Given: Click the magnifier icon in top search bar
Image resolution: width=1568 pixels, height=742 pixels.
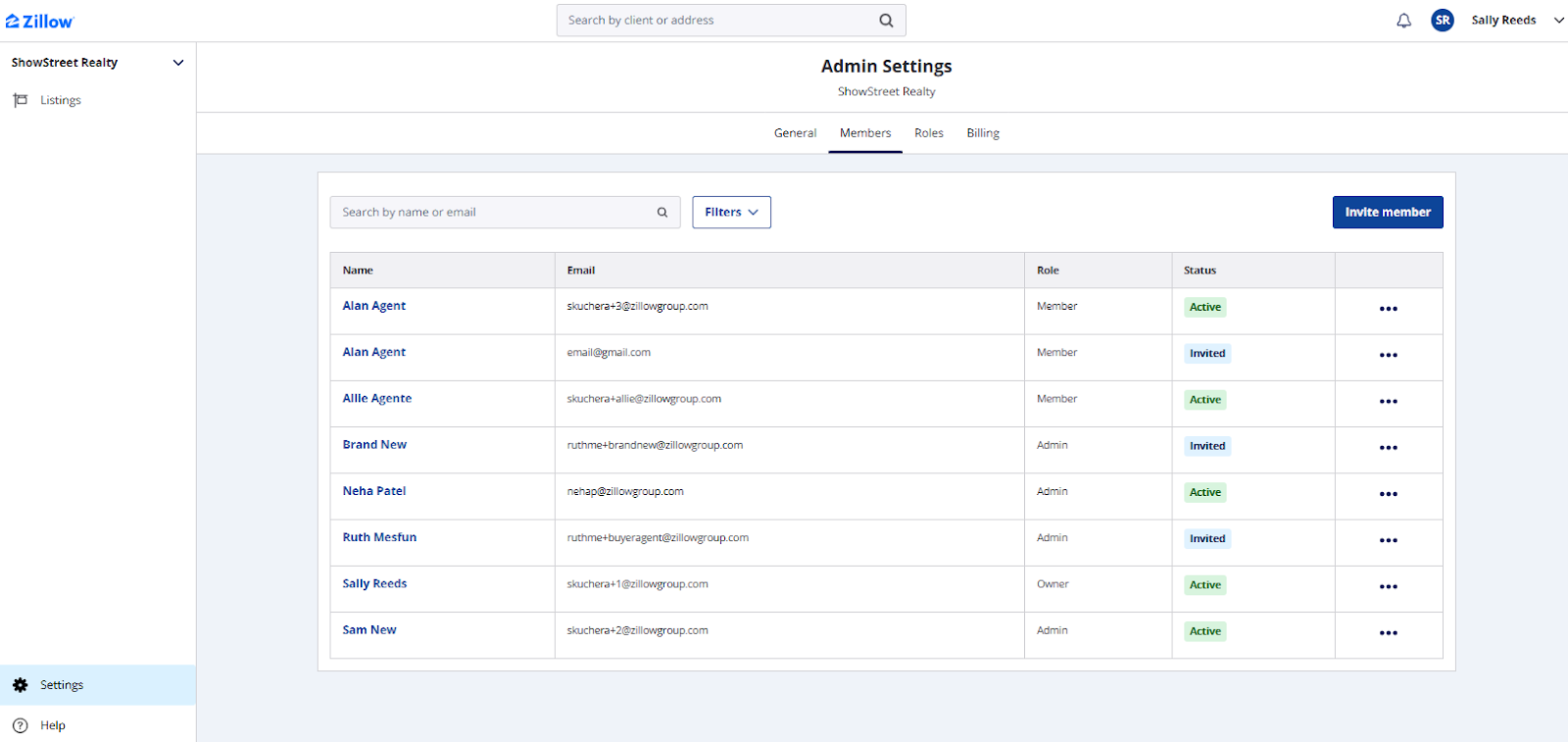Looking at the screenshot, I should click(x=885, y=21).
